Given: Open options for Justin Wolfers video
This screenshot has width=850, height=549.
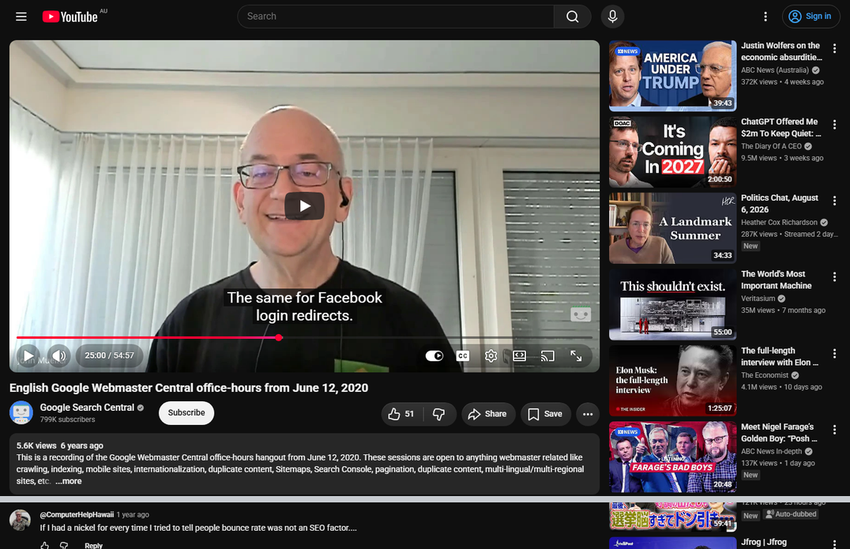Looking at the screenshot, I should 835,49.
